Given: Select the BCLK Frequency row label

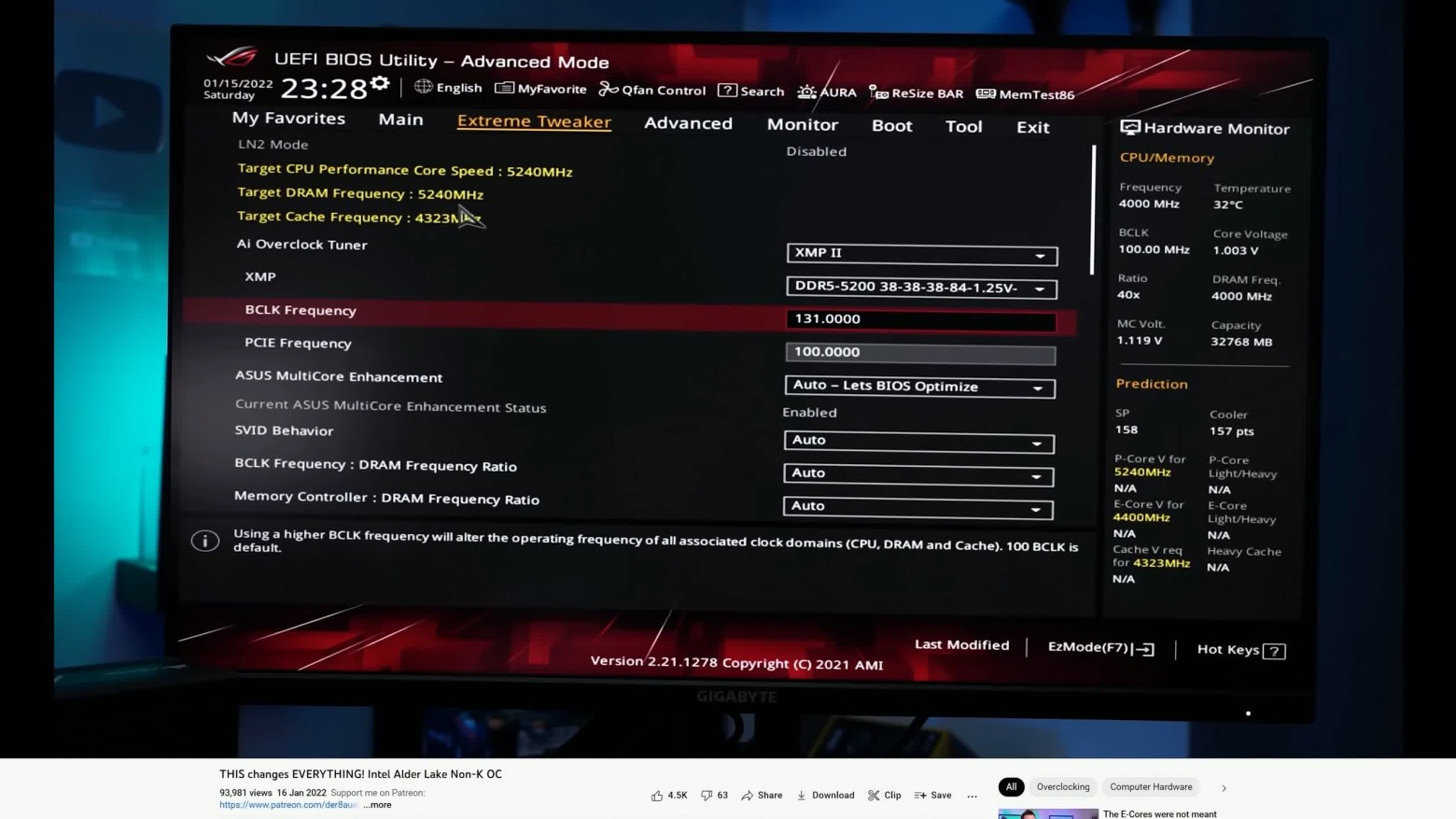Looking at the screenshot, I should (301, 310).
